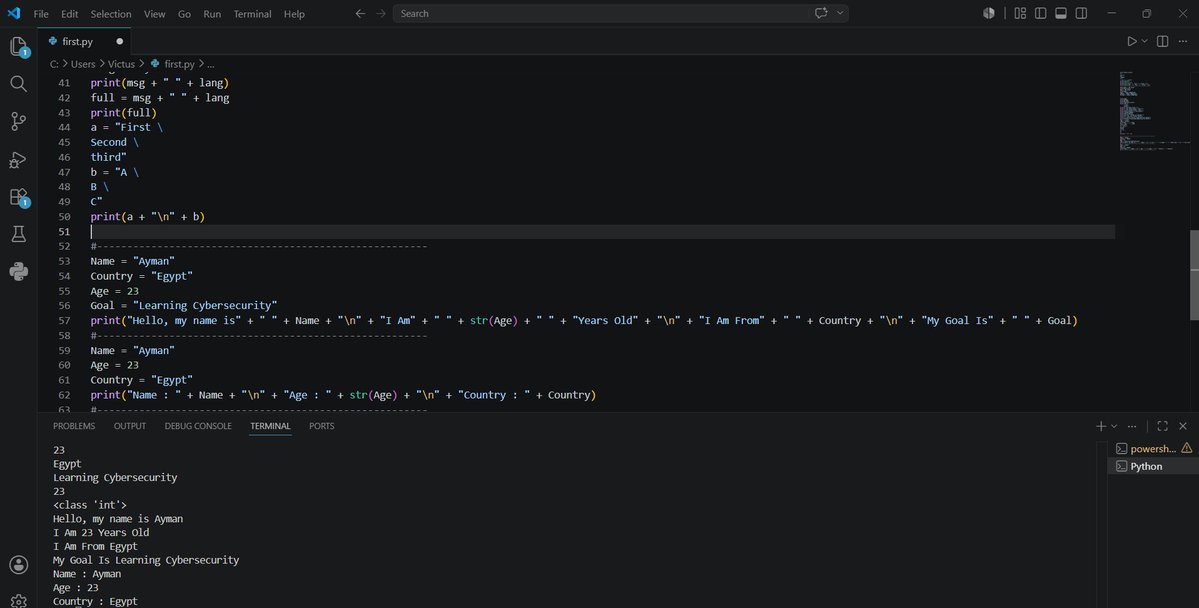
Task: Run Python file with play button
Action: pos(1132,41)
